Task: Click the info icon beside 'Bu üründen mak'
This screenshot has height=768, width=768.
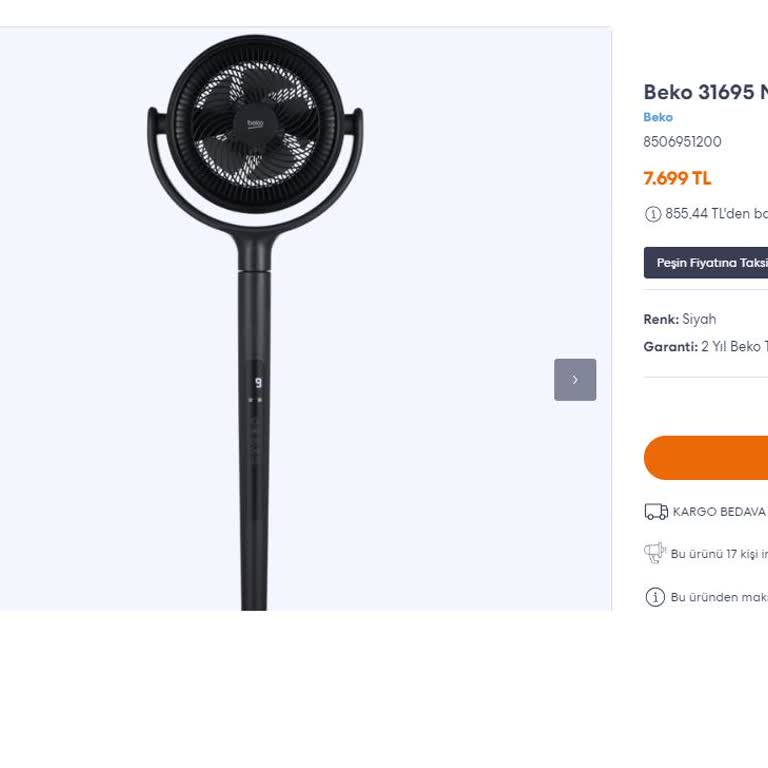Action: pos(655,597)
